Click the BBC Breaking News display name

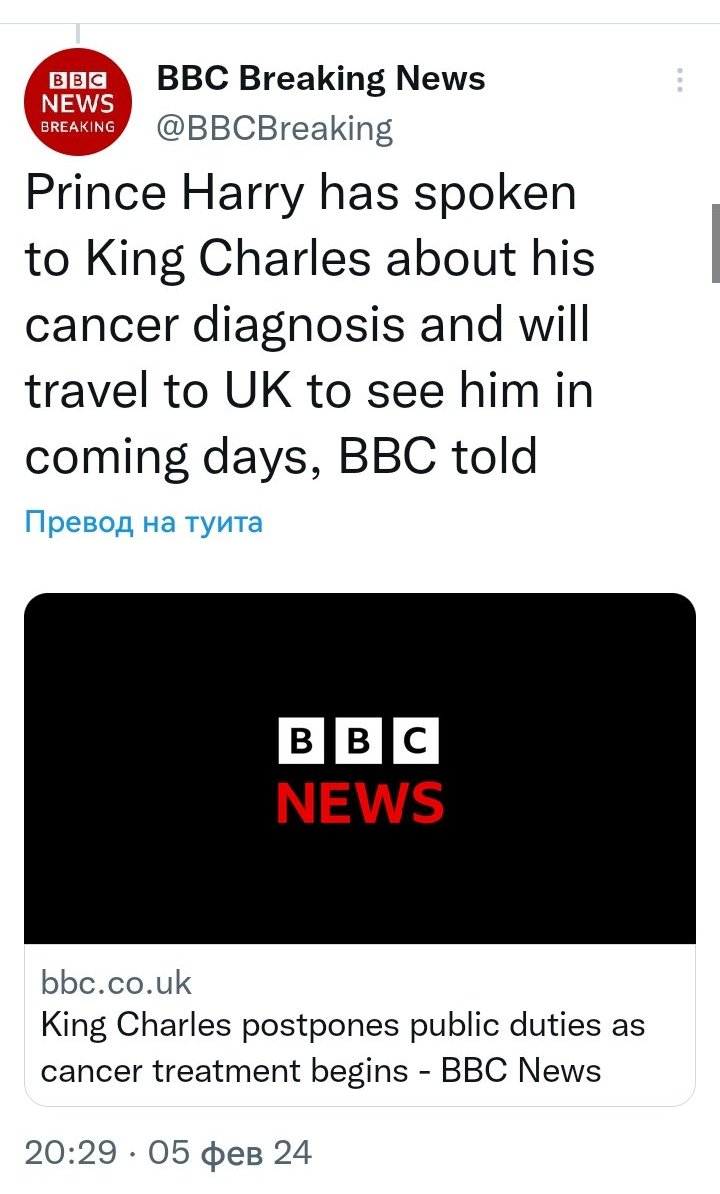click(x=321, y=78)
